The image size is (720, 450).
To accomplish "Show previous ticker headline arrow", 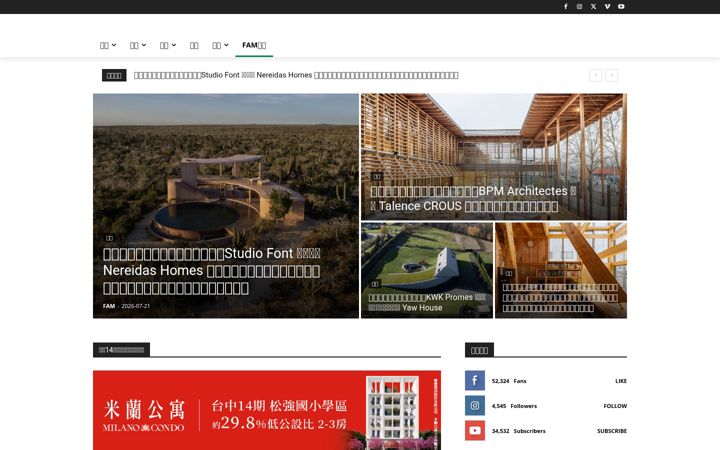I will click(596, 75).
